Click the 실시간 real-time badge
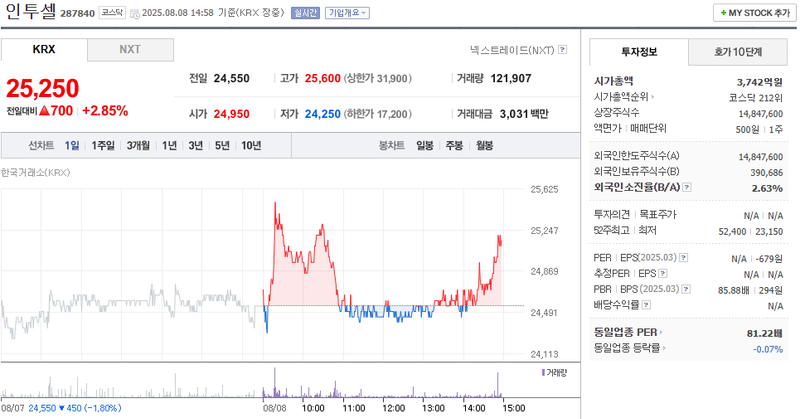Screen dimensions: 800x419 coord(305,13)
